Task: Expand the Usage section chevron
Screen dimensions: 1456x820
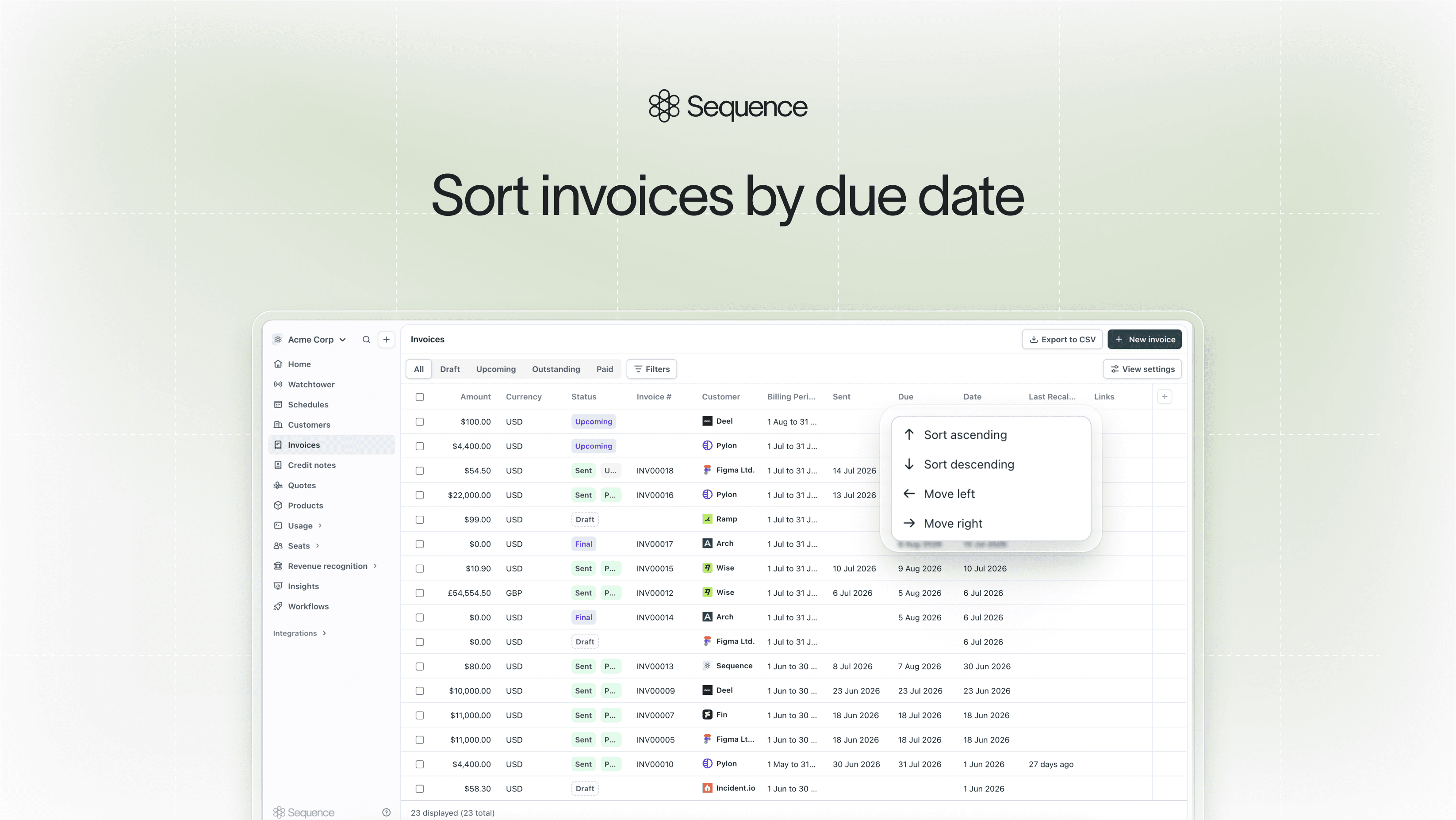Action: [320, 525]
